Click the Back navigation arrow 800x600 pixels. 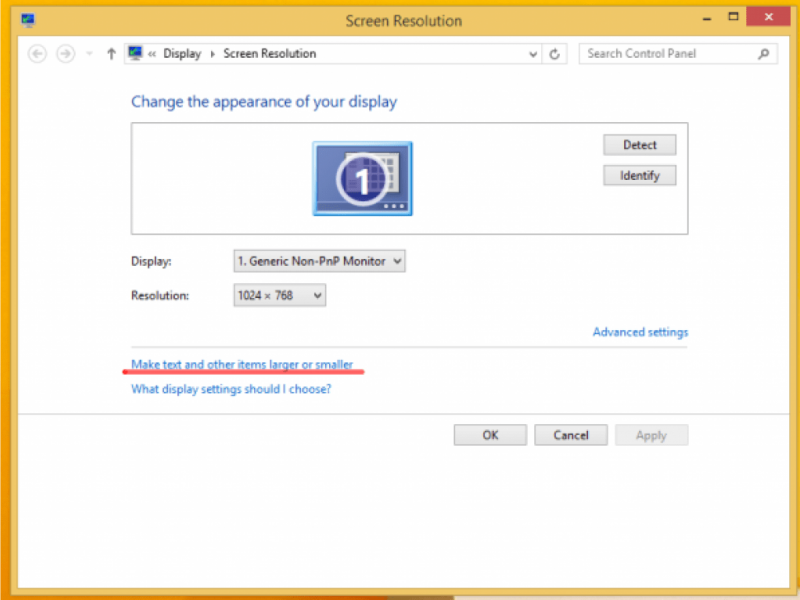(x=37, y=54)
